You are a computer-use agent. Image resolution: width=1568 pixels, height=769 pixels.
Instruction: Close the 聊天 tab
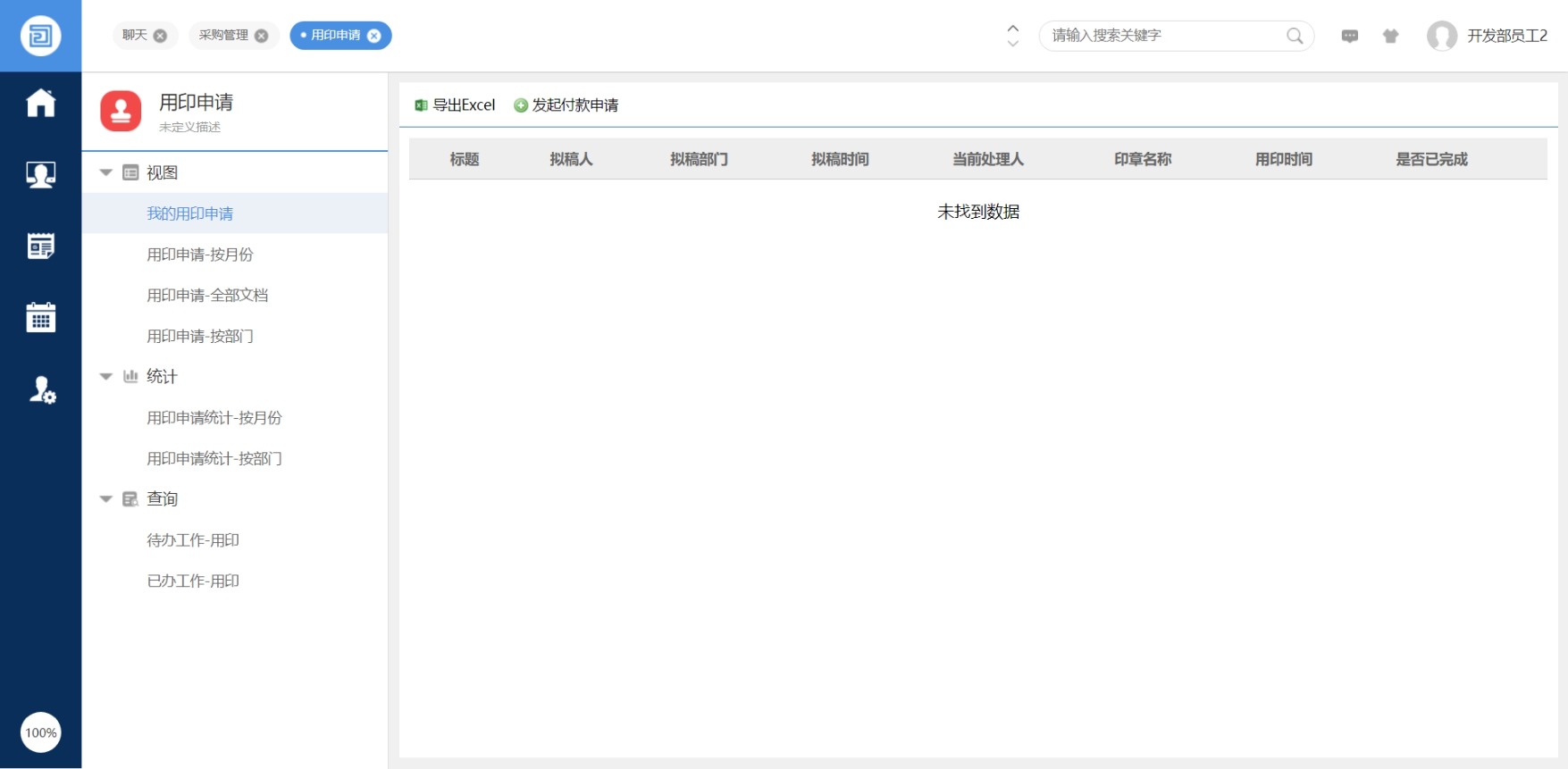tap(160, 36)
